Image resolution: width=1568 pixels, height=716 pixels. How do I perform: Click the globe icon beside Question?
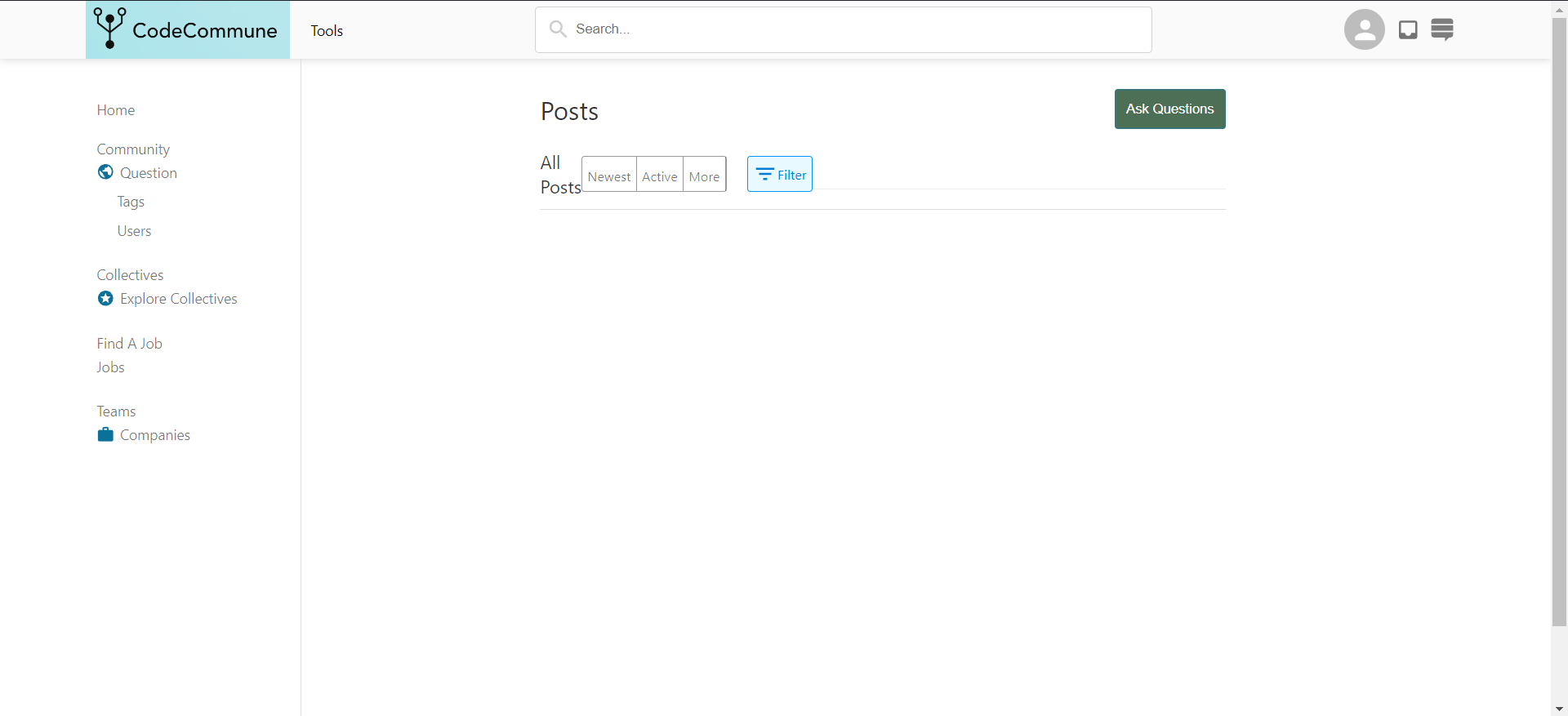tap(105, 172)
